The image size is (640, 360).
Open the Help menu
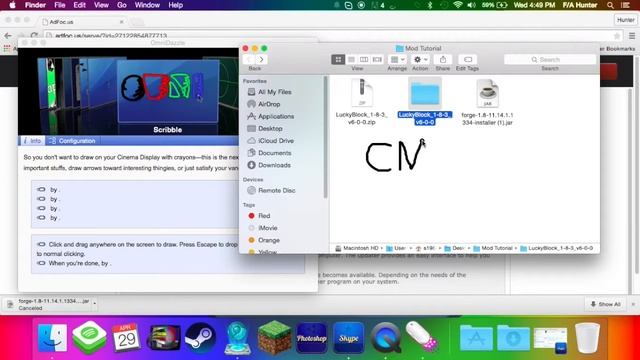[176, 5]
